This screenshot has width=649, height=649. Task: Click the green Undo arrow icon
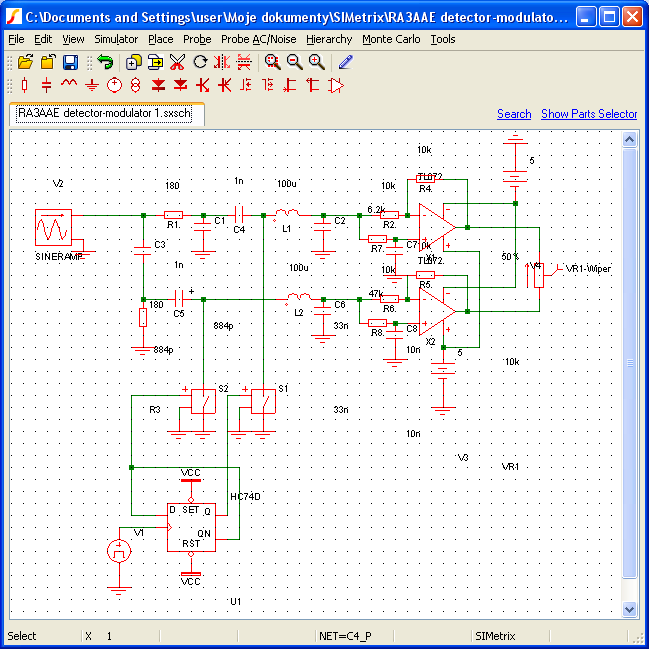click(105, 62)
